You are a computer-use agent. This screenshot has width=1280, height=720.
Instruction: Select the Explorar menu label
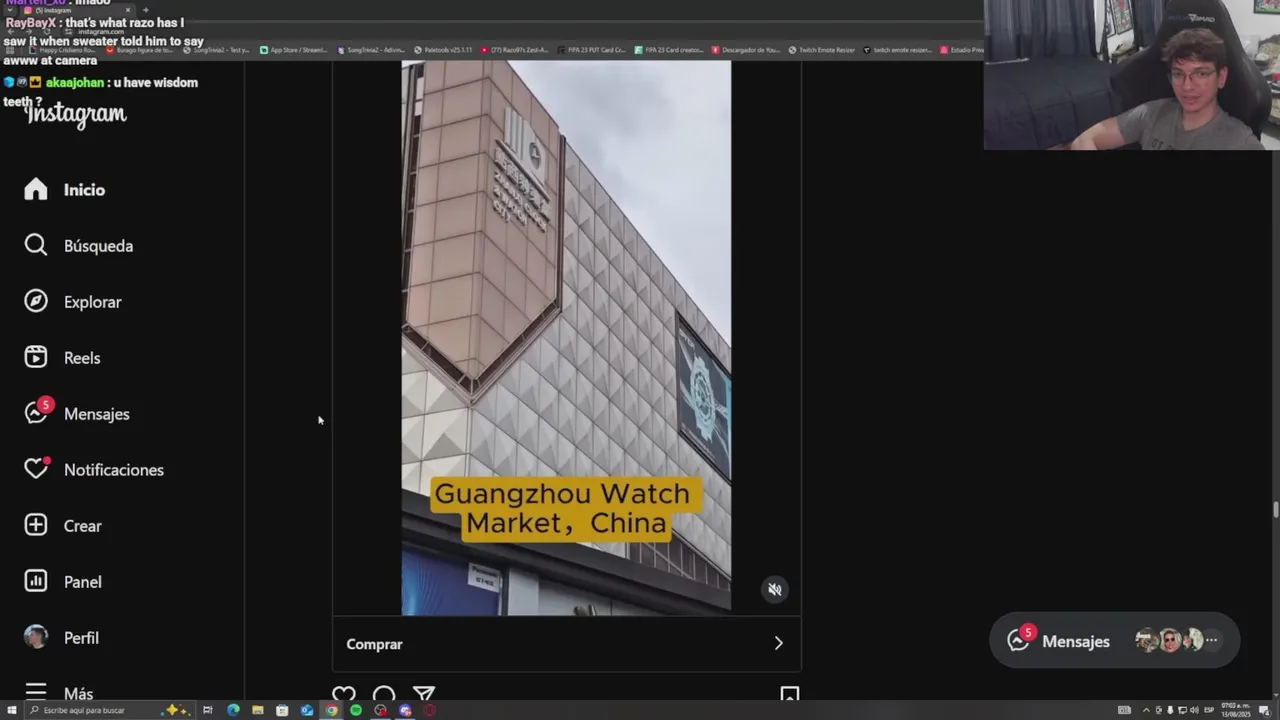tap(92, 302)
